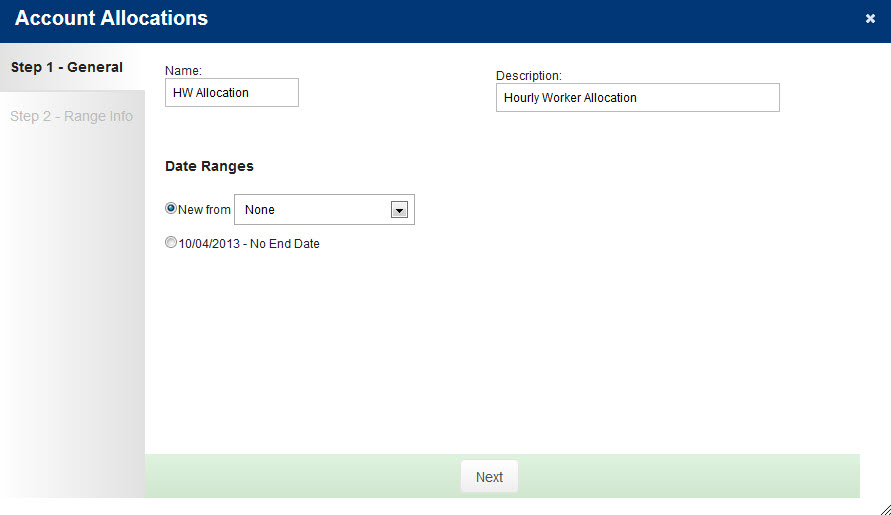
Task: Open the New from date dropdown arrow
Action: click(x=399, y=210)
